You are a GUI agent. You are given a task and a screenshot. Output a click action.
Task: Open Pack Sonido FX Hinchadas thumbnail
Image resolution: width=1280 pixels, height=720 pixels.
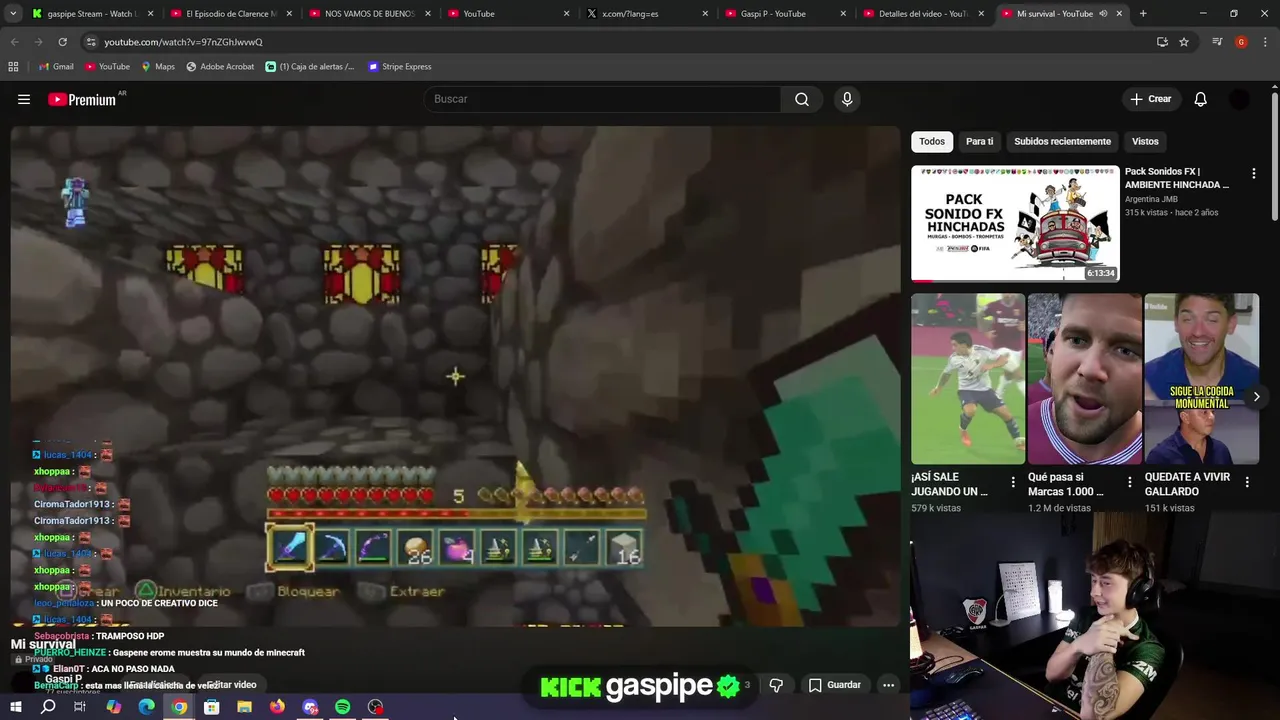1015,223
